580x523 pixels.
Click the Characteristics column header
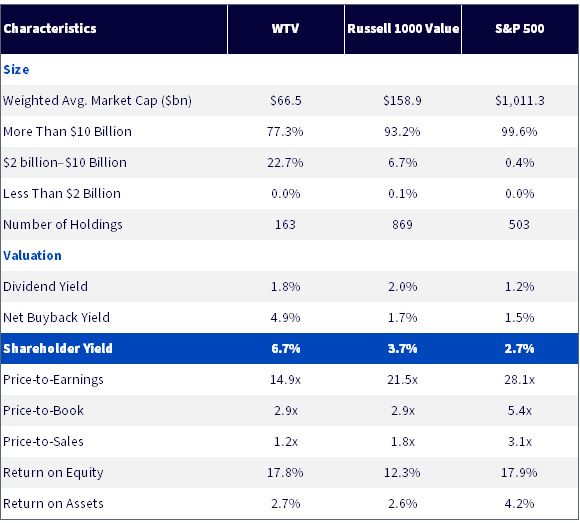click(x=50, y=28)
